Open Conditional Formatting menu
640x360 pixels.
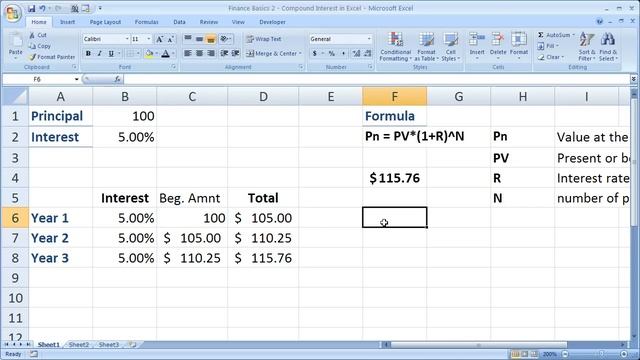[396, 47]
